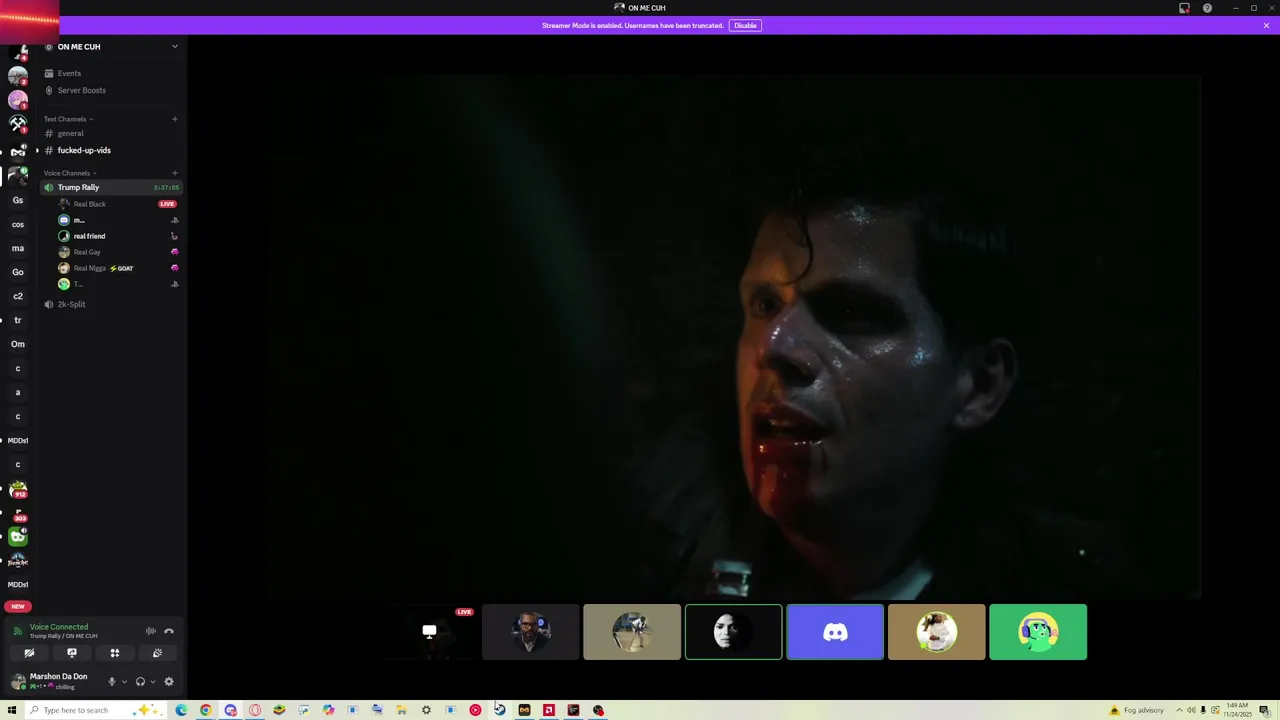Click 'Voice Connected' status text
The image size is (1280, 720).
click(59, 627)
